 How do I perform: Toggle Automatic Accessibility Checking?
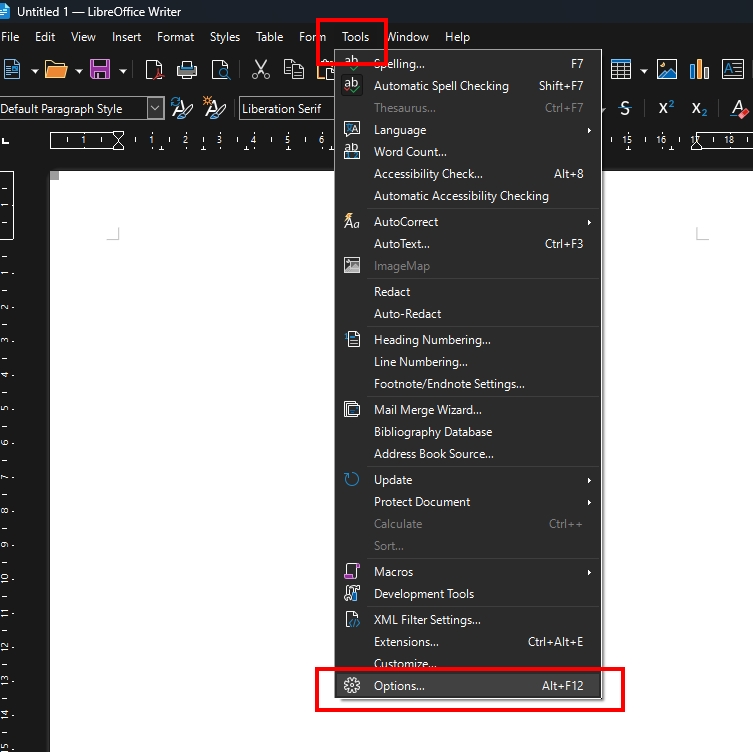click(x=468, y=196)
